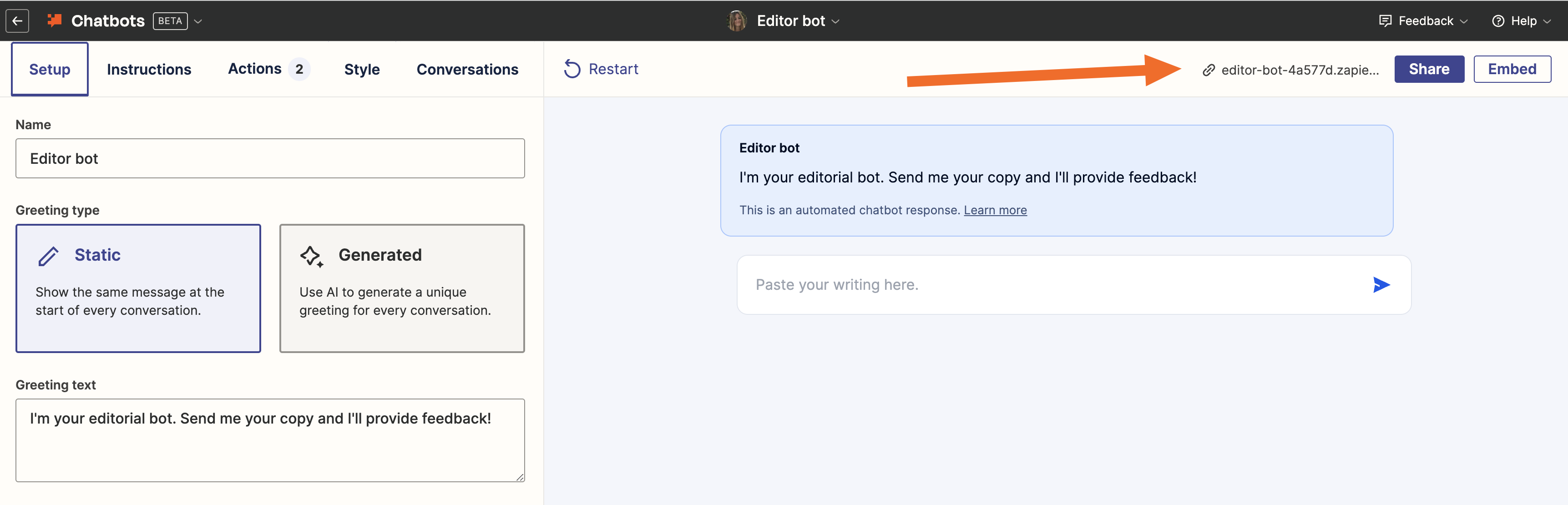Click the orange Zapier Chatbots logo
The width and height of the screenshot is (1568, 505).
(55, 20)
